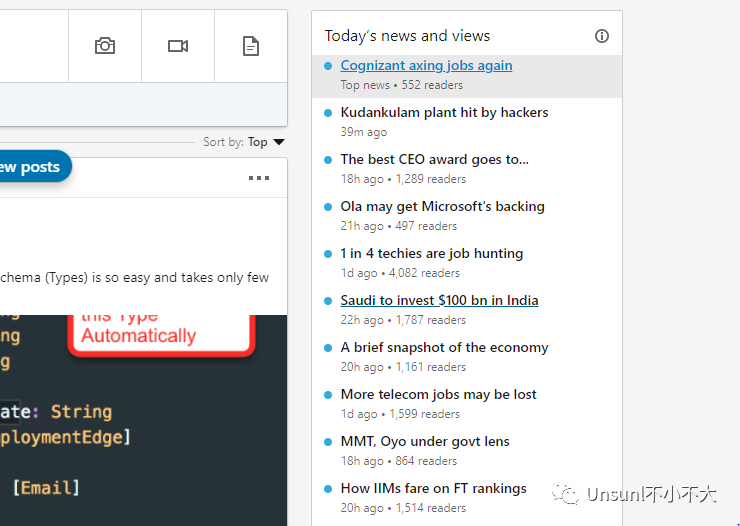The height and width of the screenshot is (526, 740).
Task: Click the code snippet image in post
Action: click(x=140, y=430)
